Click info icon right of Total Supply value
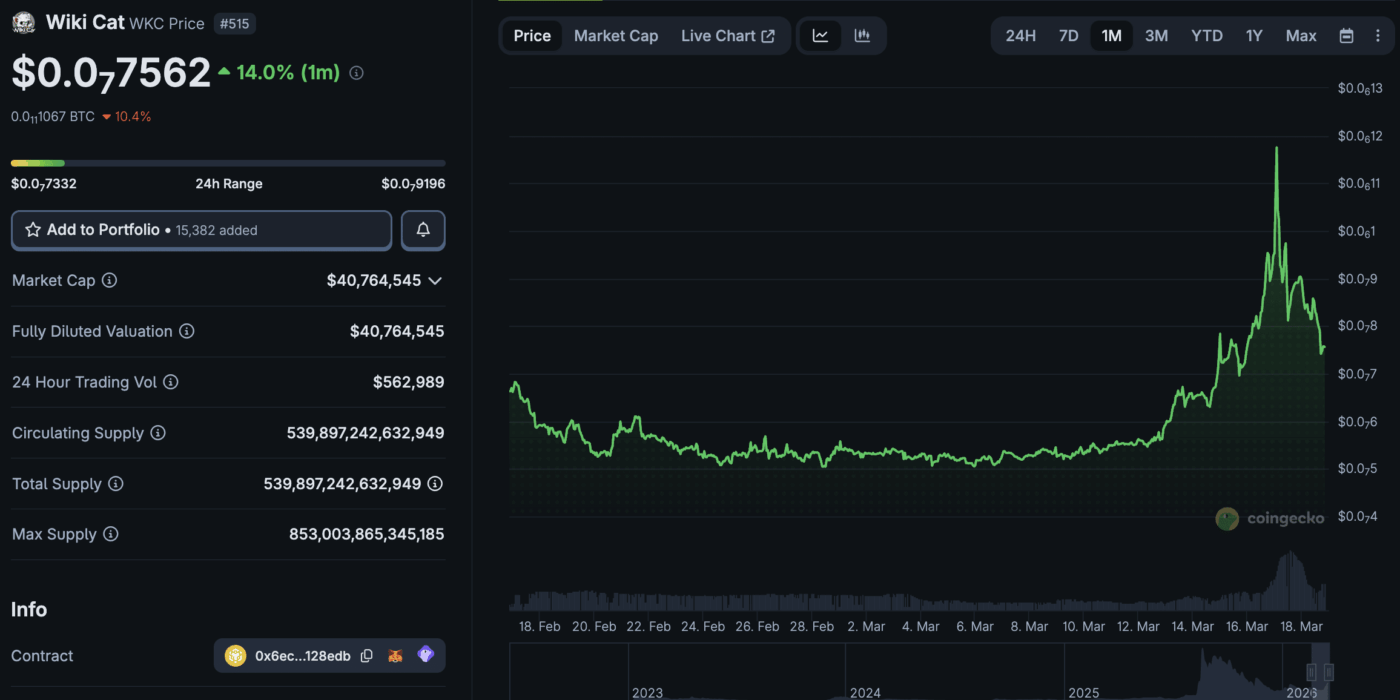 click(435, 484)
